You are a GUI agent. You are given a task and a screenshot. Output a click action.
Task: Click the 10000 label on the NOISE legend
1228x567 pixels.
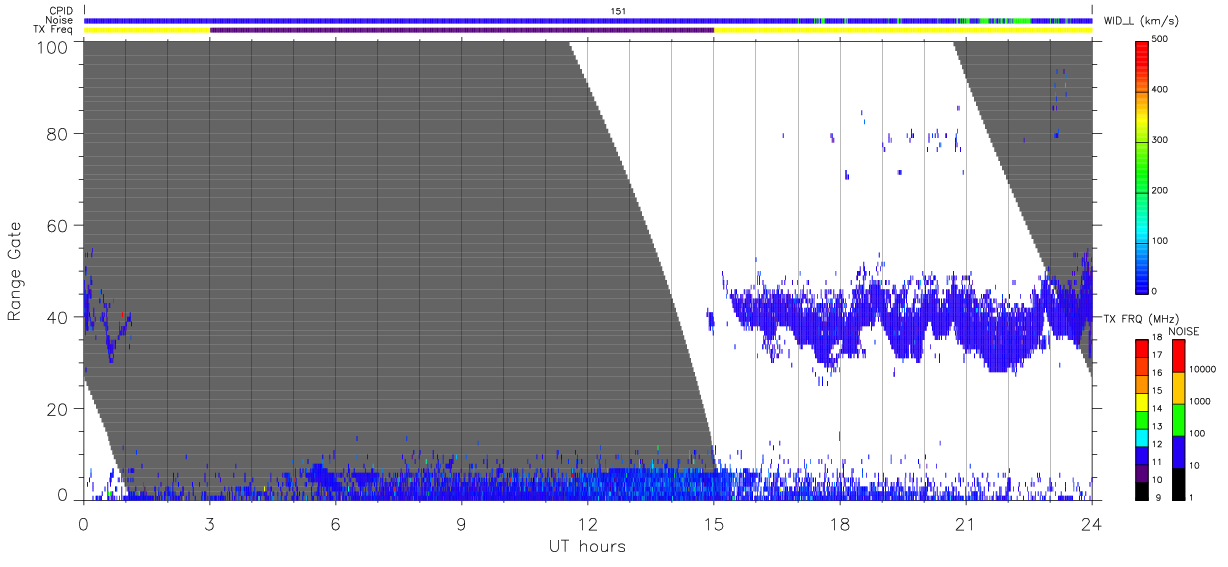pos(1202,369)
